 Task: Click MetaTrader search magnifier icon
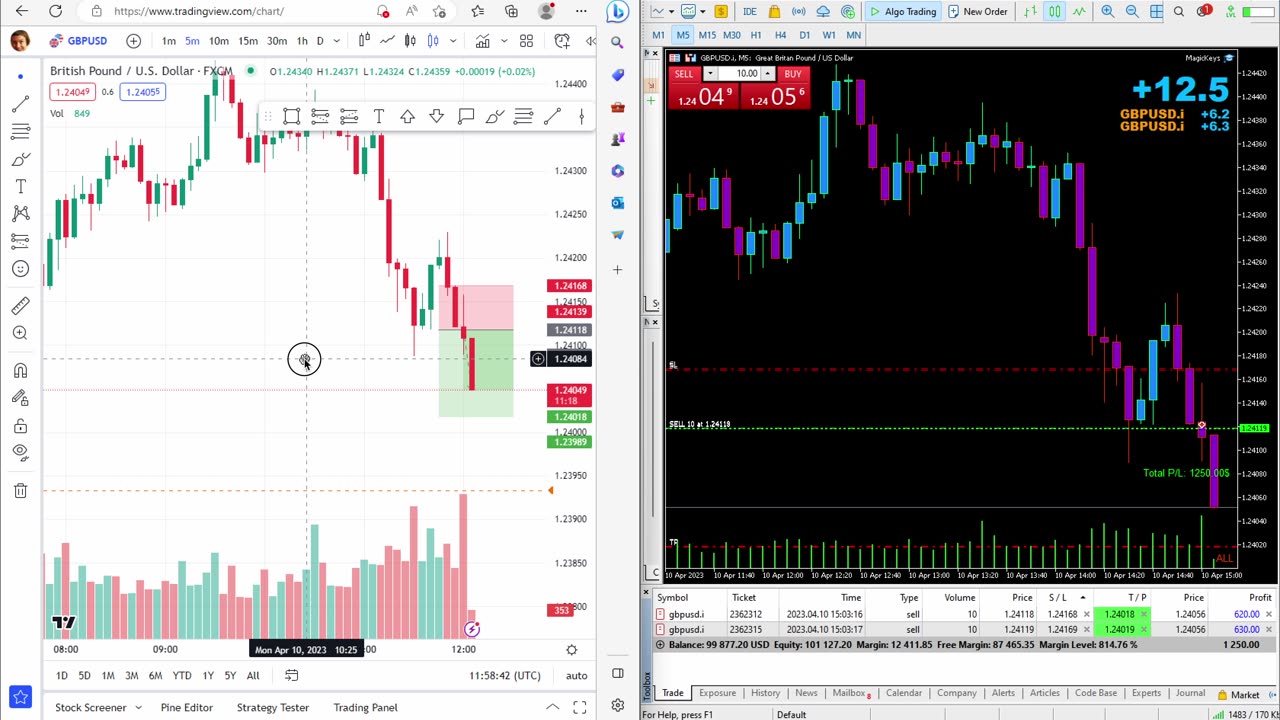pyautogui.click(x=1179, y=11)
